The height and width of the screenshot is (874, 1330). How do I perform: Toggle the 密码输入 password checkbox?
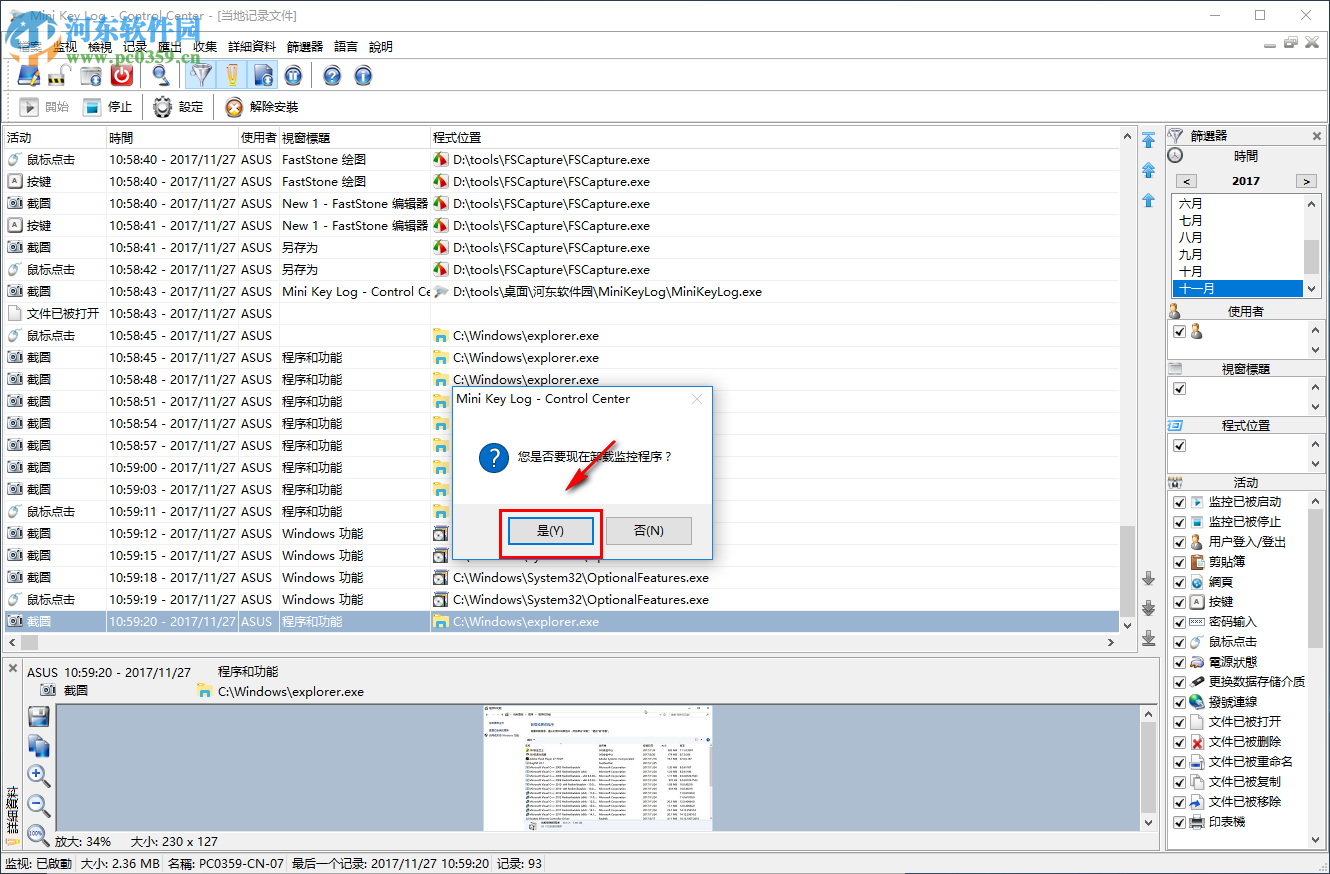click(1180, 622)
